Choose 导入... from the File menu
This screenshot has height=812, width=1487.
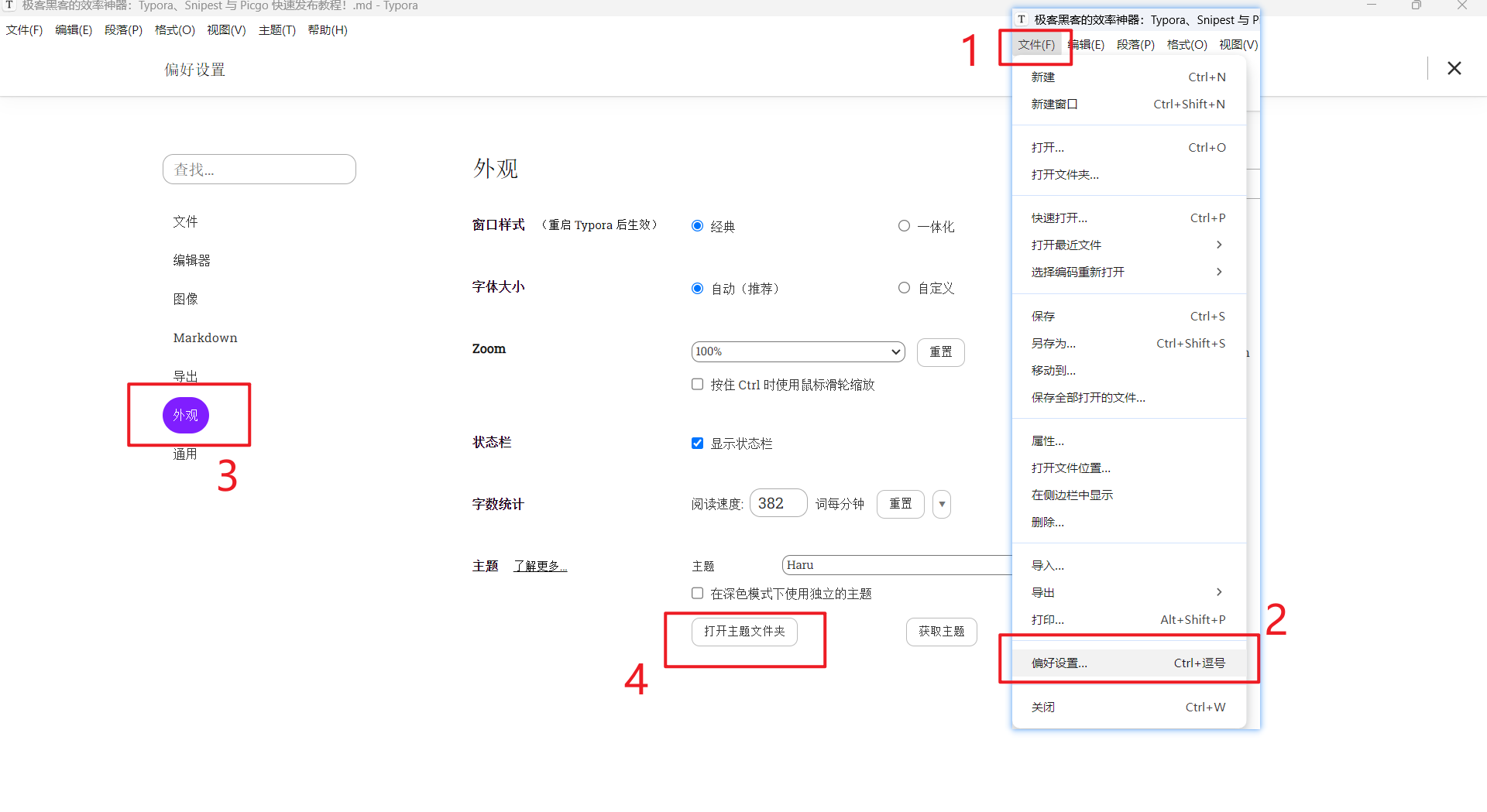click(x=1129, y=565)
